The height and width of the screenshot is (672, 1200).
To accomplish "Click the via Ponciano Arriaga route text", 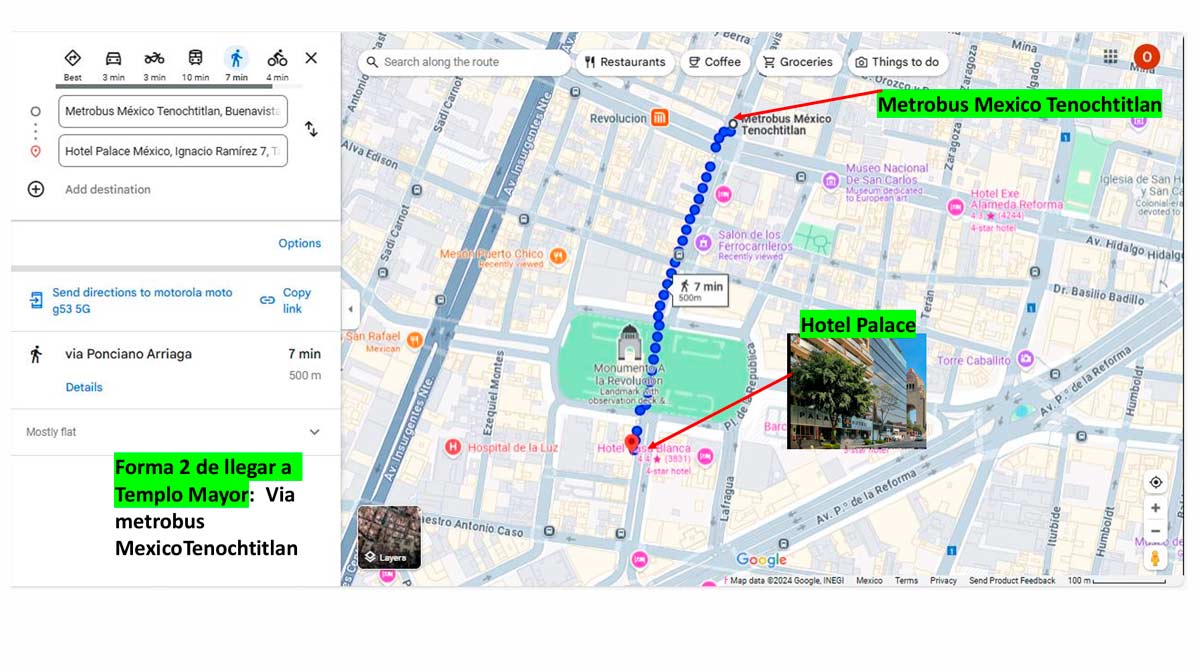I will click(128, 354).
